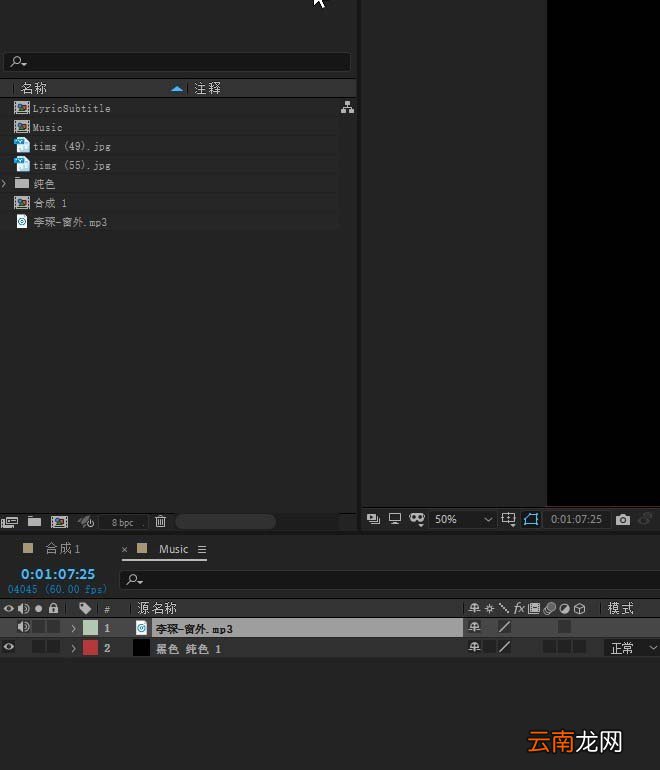This screenshot has width=660, height=770.
Task: Select the preview display monitor icon
Action: coord(395,519)
